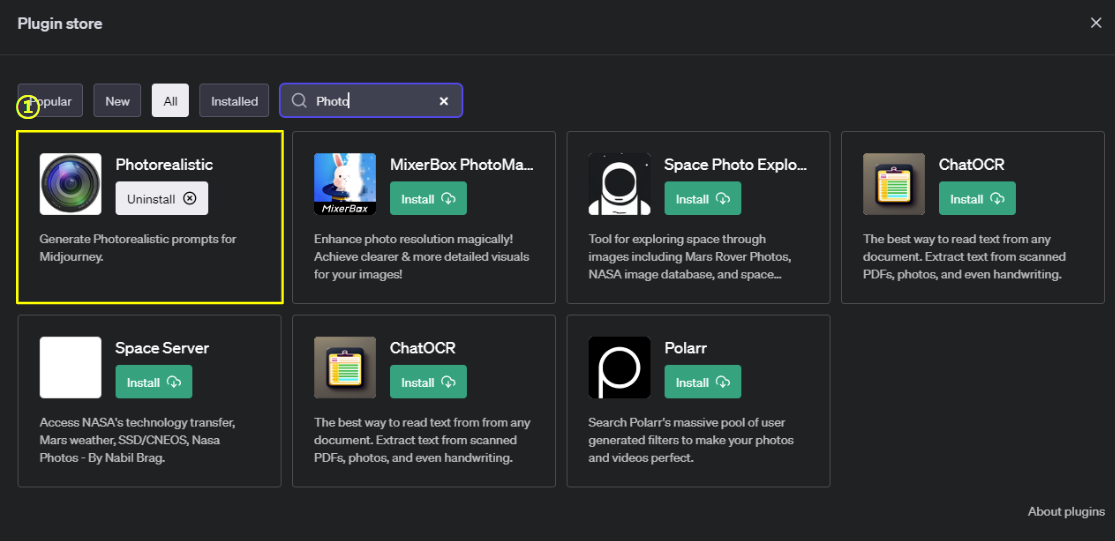Click the Polarr title text

(685, 348)
